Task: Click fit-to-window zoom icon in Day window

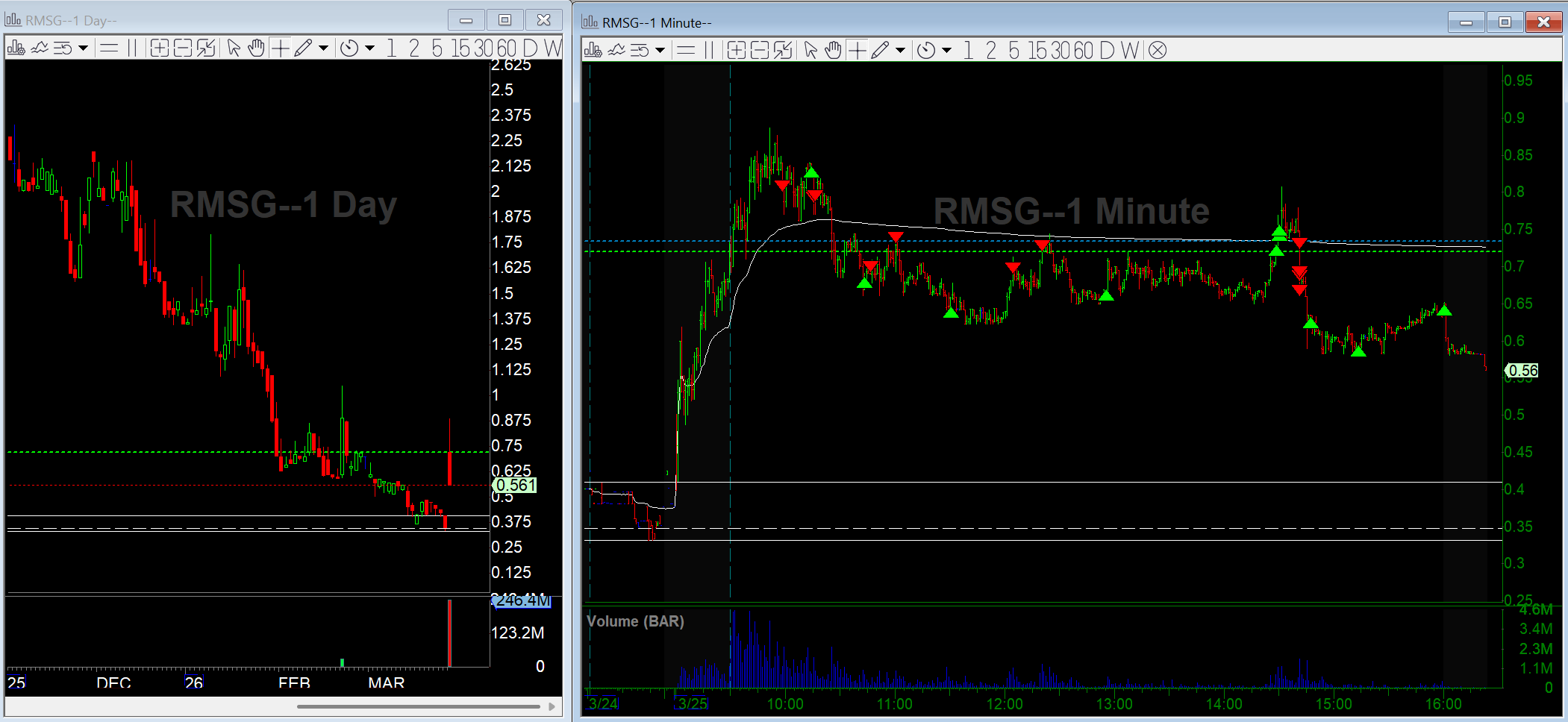Action: 206,48
